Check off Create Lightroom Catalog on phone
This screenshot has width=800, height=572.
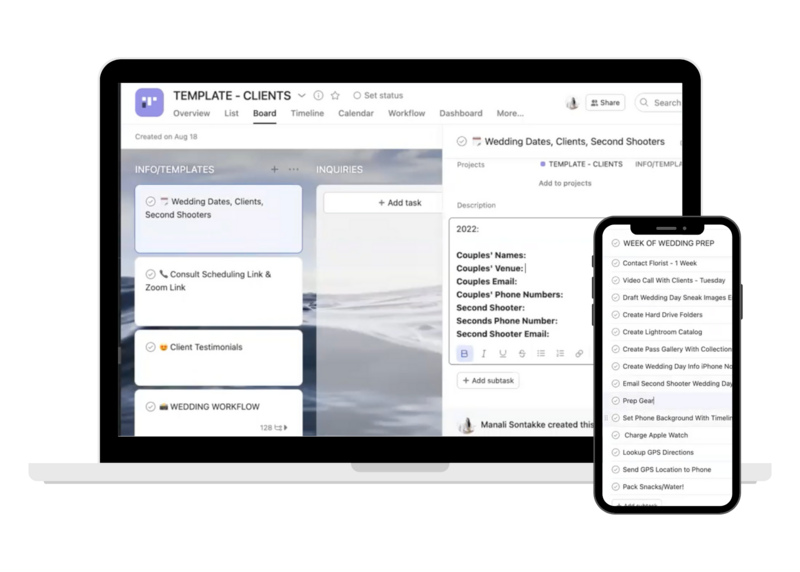click(x=616, y=332)
